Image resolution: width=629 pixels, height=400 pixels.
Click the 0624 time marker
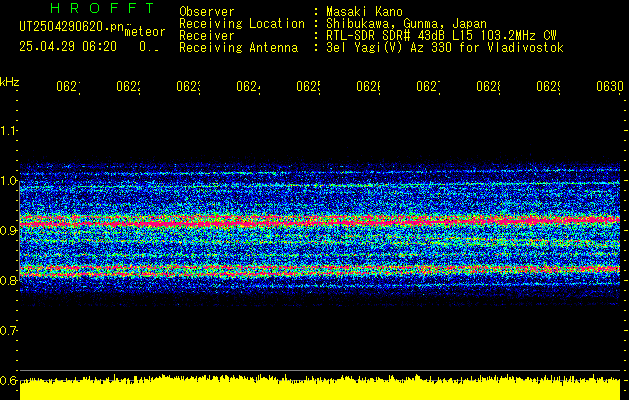[248, 87]
